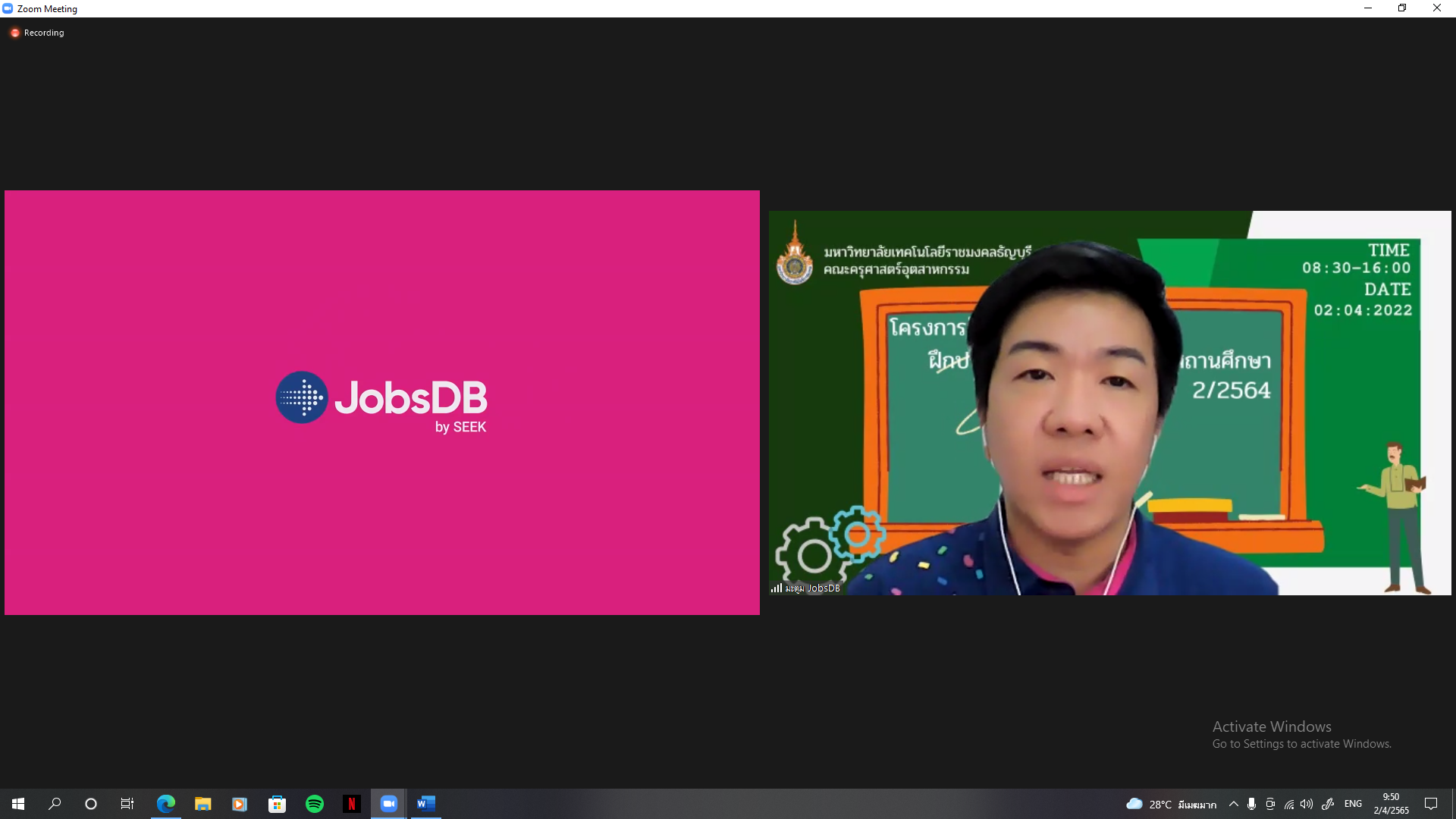Viewport: 1456px width, 819px height.
Task: Open the Action Center notifications icon
Action: click(1431, 804)
